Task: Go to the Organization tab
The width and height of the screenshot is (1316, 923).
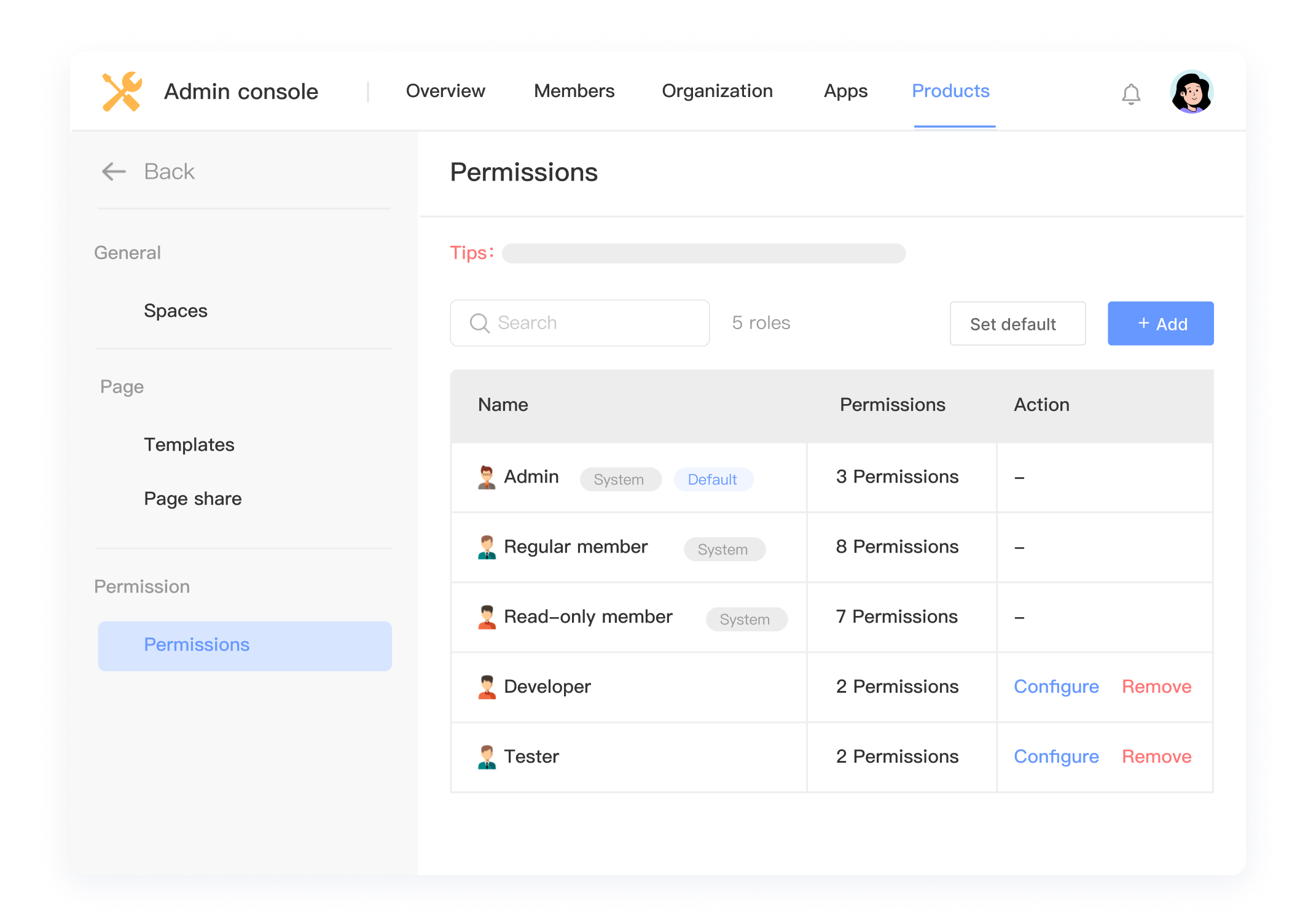Action: point(717,91)
